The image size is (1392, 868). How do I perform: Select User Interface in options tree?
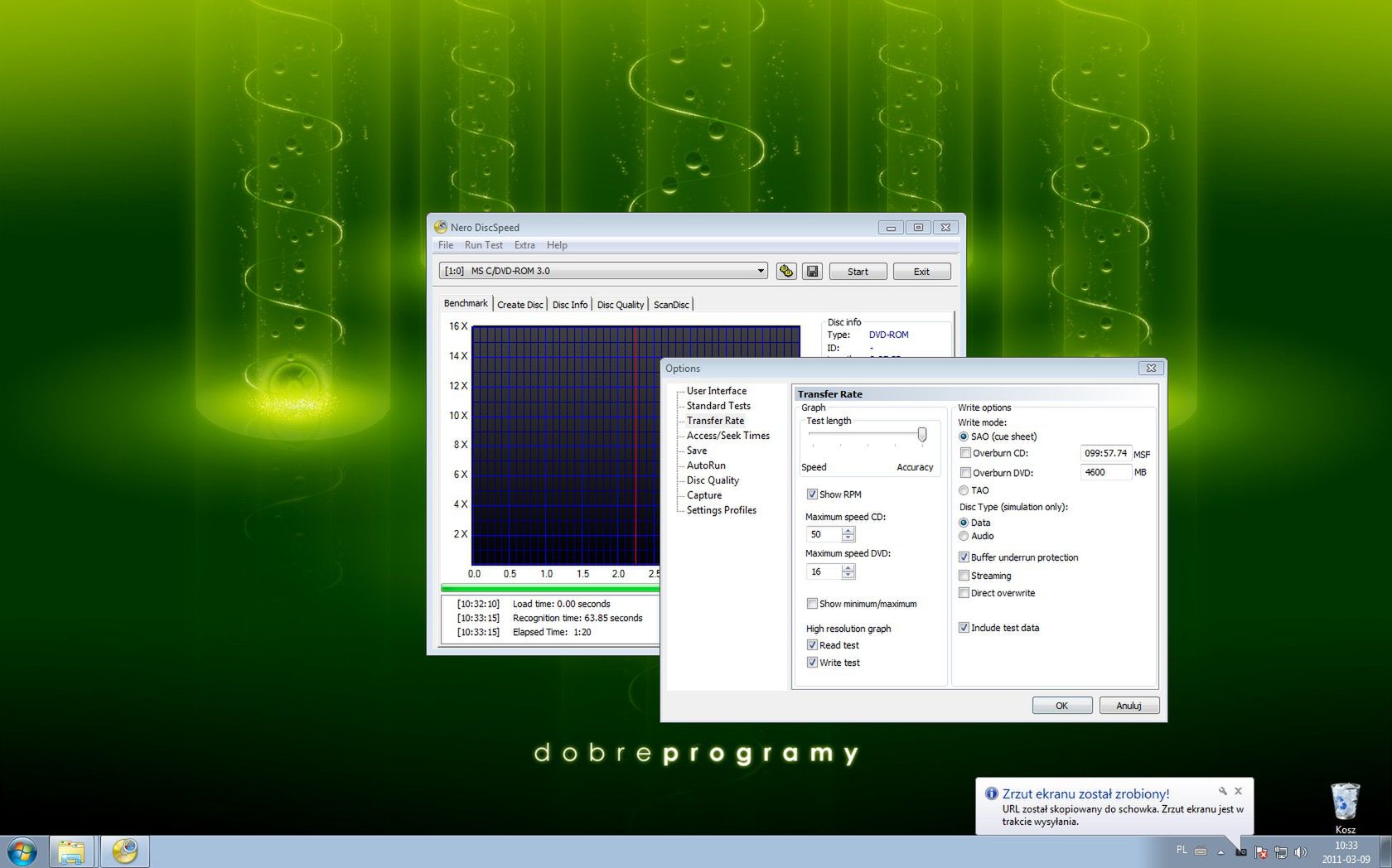(x=716, y=391)
